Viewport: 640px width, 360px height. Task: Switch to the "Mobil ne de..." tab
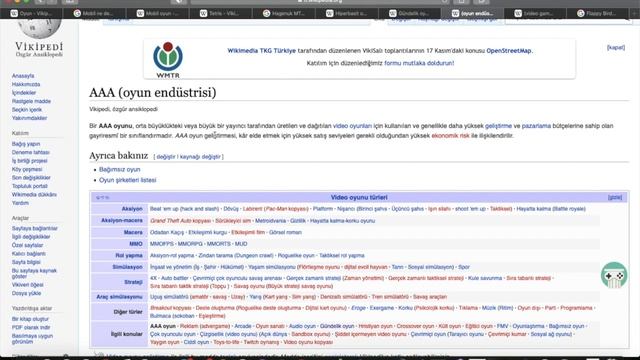[94, 13]
